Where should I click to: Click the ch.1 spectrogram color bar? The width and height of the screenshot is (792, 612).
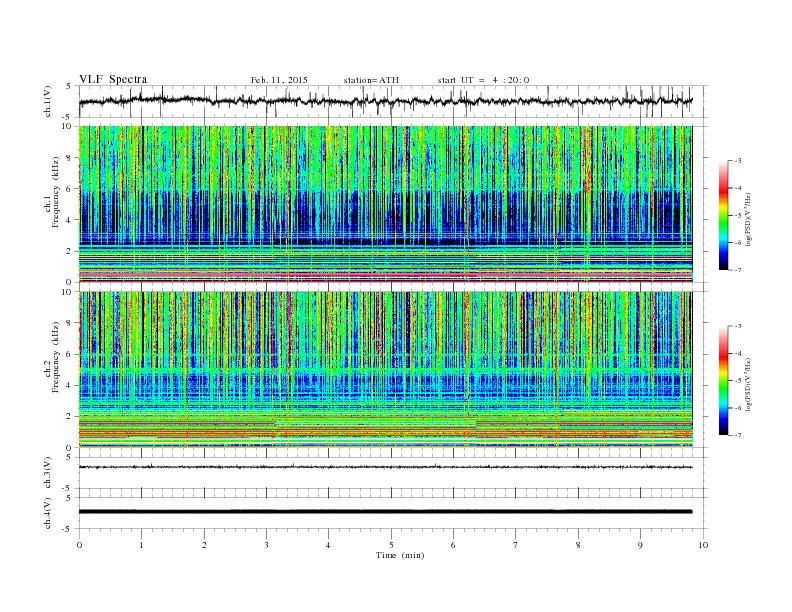click(723, 215)
